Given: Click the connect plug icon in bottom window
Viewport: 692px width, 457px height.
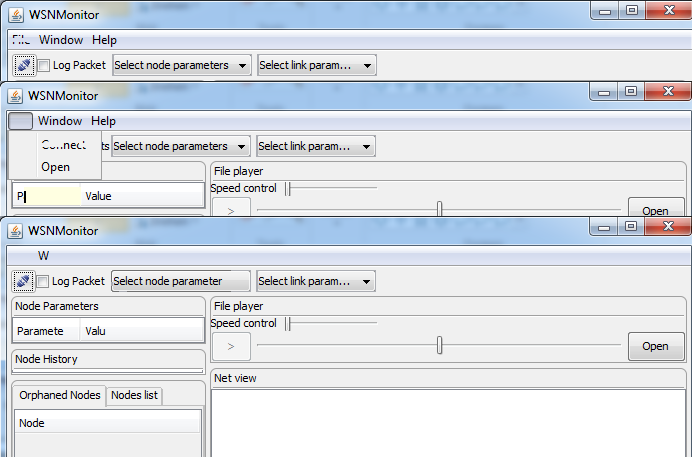Looking at the screenshot, I should coord(23,281).
